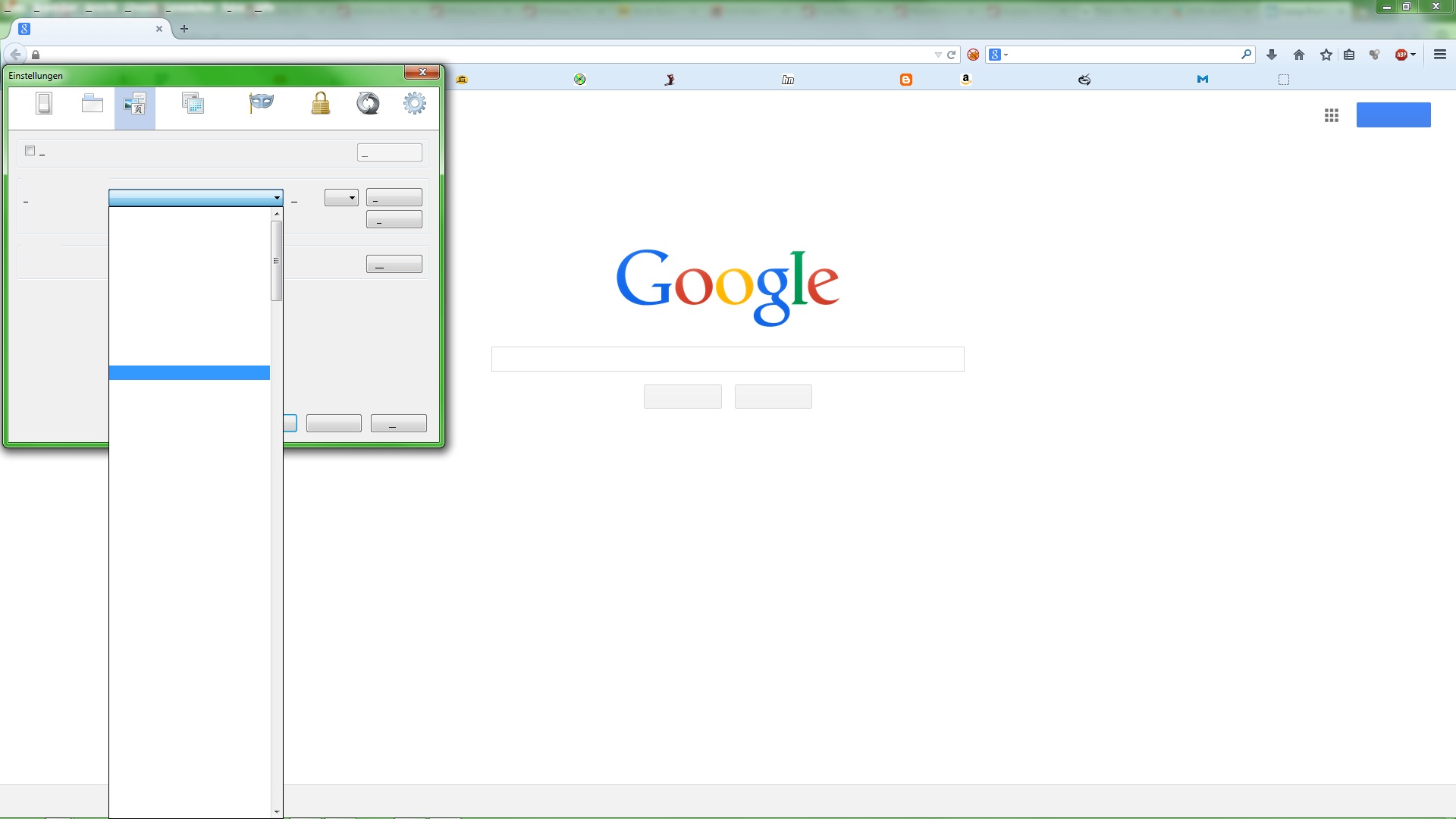The height and width of the screenshot is (819, 1456).
Task: Switch to the Applications settings tab
Action: (x=193, y=103)
